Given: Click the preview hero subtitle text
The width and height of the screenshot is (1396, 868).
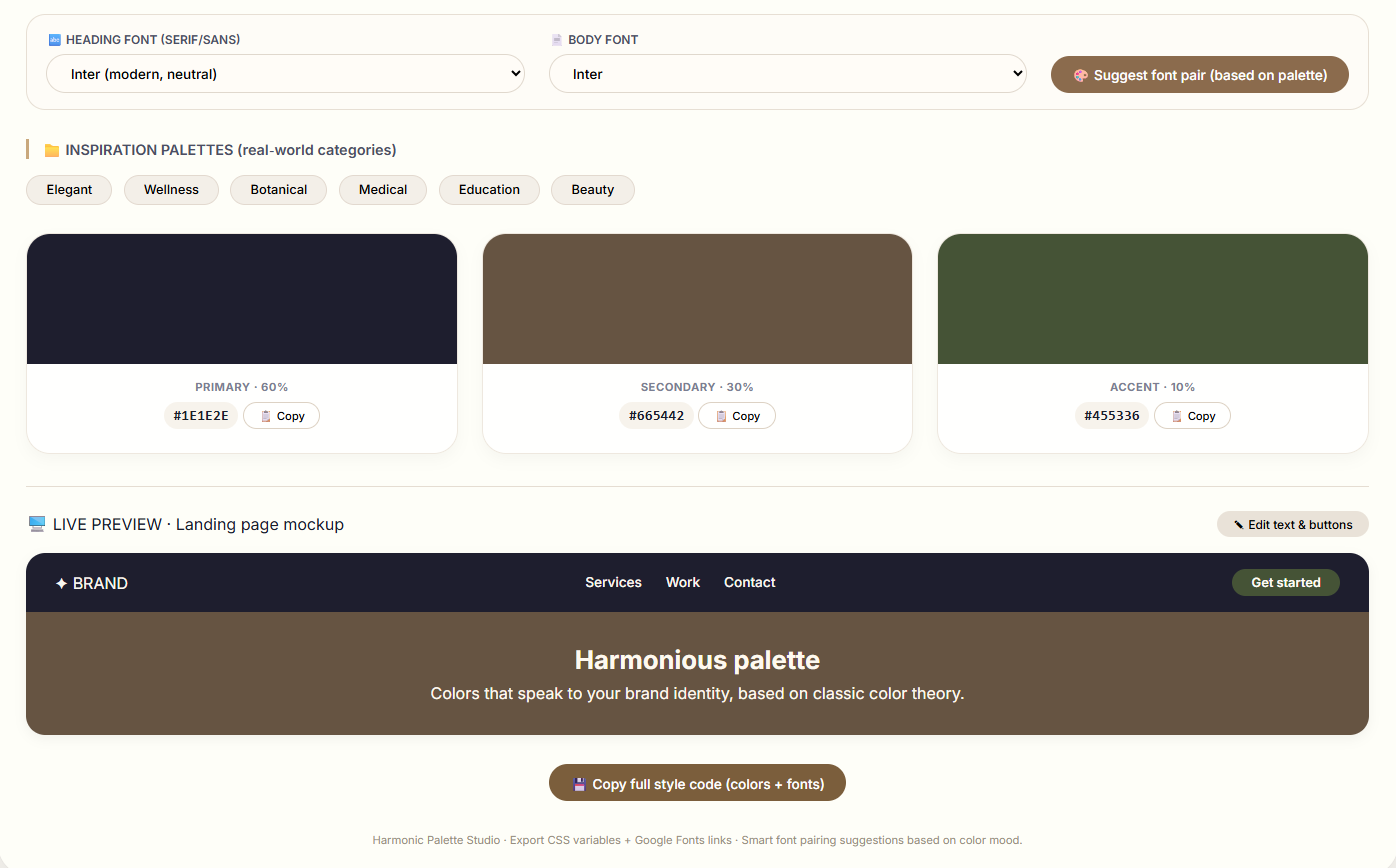Looking at the screenshot, I should tap(697, 693).
